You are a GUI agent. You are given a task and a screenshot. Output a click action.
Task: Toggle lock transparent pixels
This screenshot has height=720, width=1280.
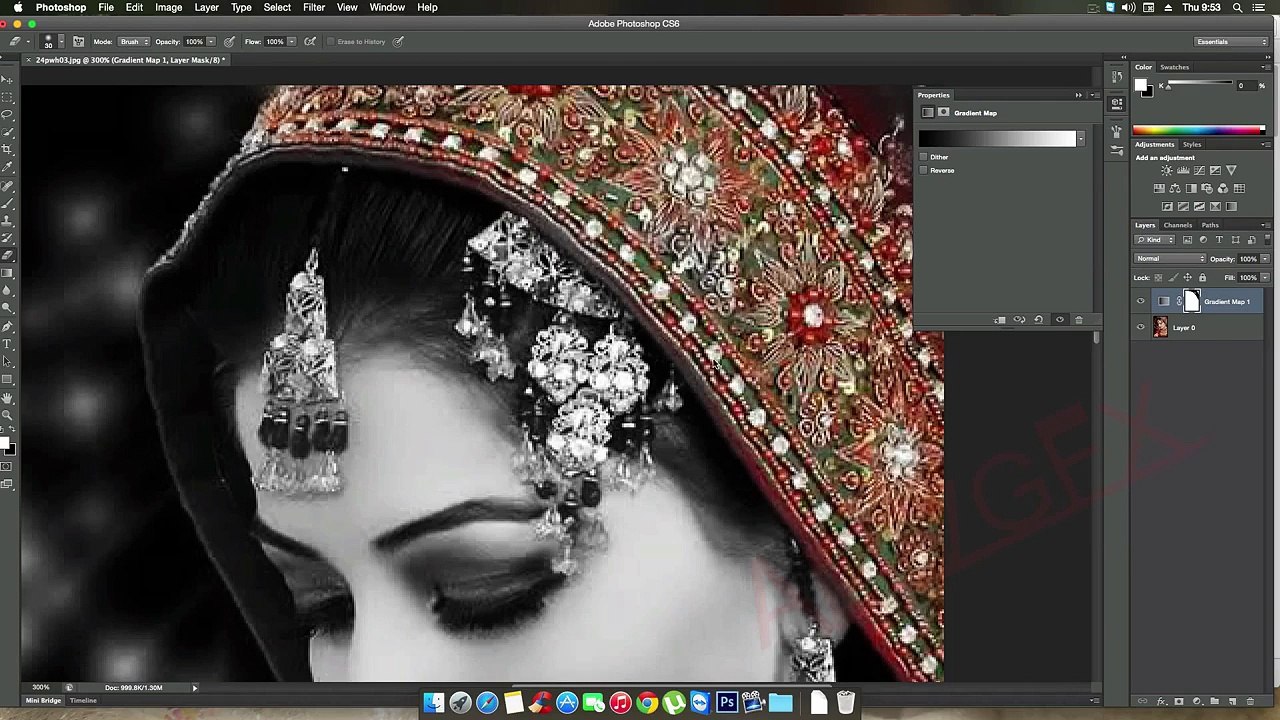(1158, 277)
